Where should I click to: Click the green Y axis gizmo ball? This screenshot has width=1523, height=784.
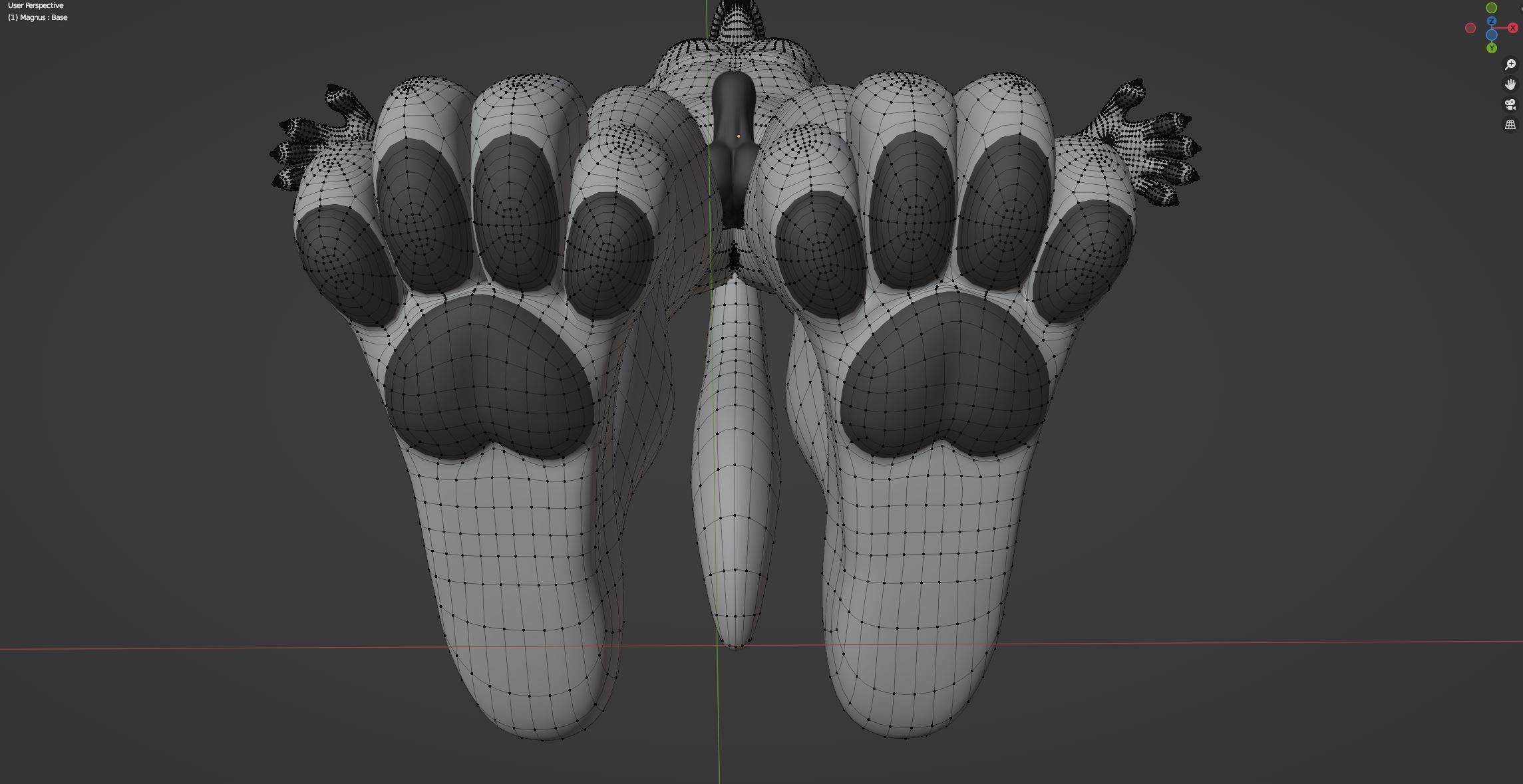click(1492, 48)
